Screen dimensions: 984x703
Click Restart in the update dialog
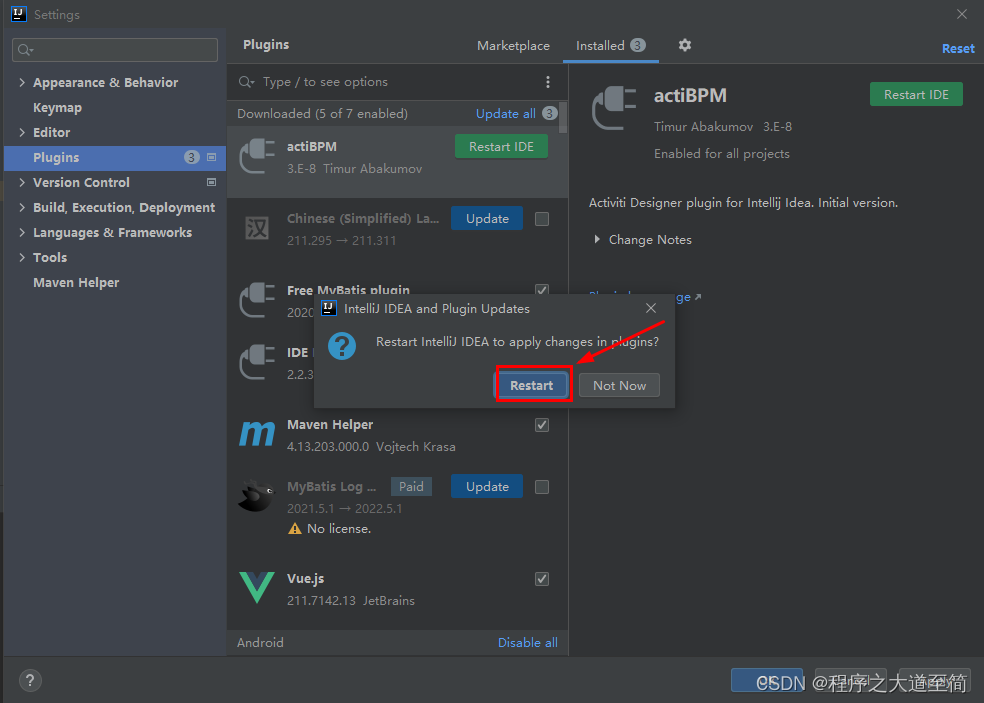tap(532, 385)
